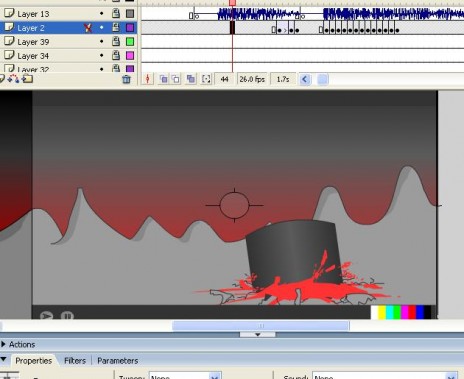Unlock Layer 34 with its padlock icon
Viewport: 464px width, 379px height.
(x=116, y=55)
